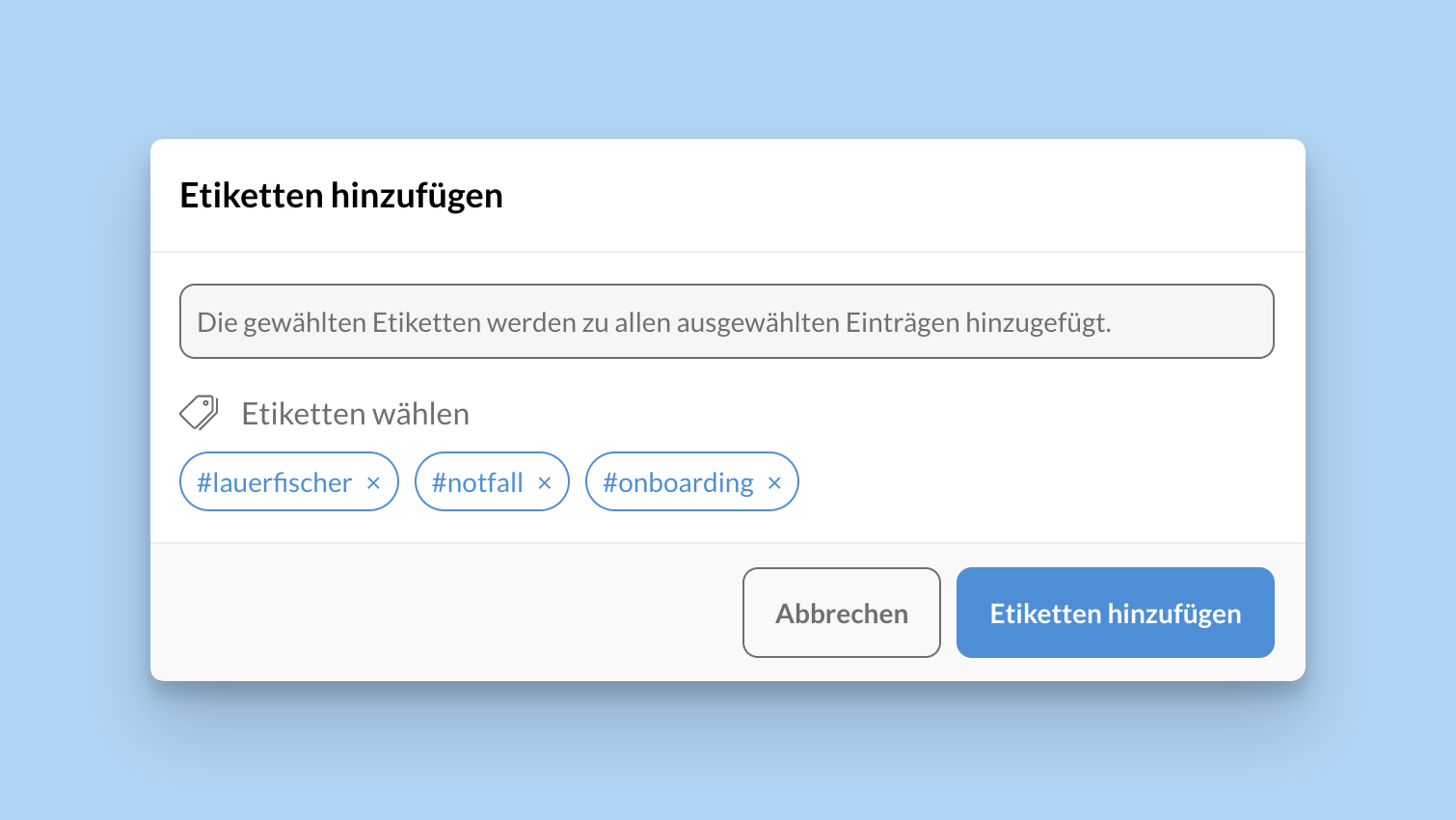The height and width of the screenshot is (820, 1456).
Task: Click the hash sign in #lauerfischer chip
Action: pos(203,482)
